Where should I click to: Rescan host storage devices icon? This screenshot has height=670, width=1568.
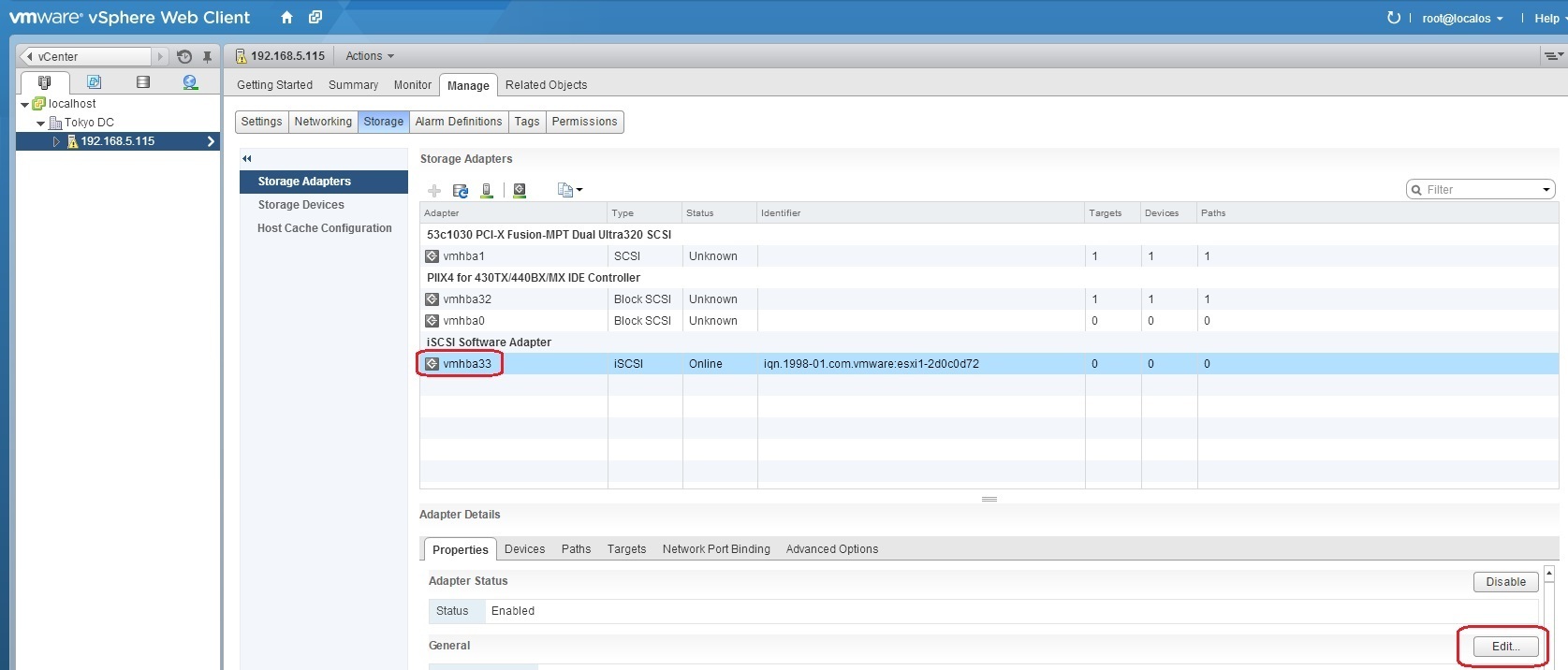click(487, 191)
